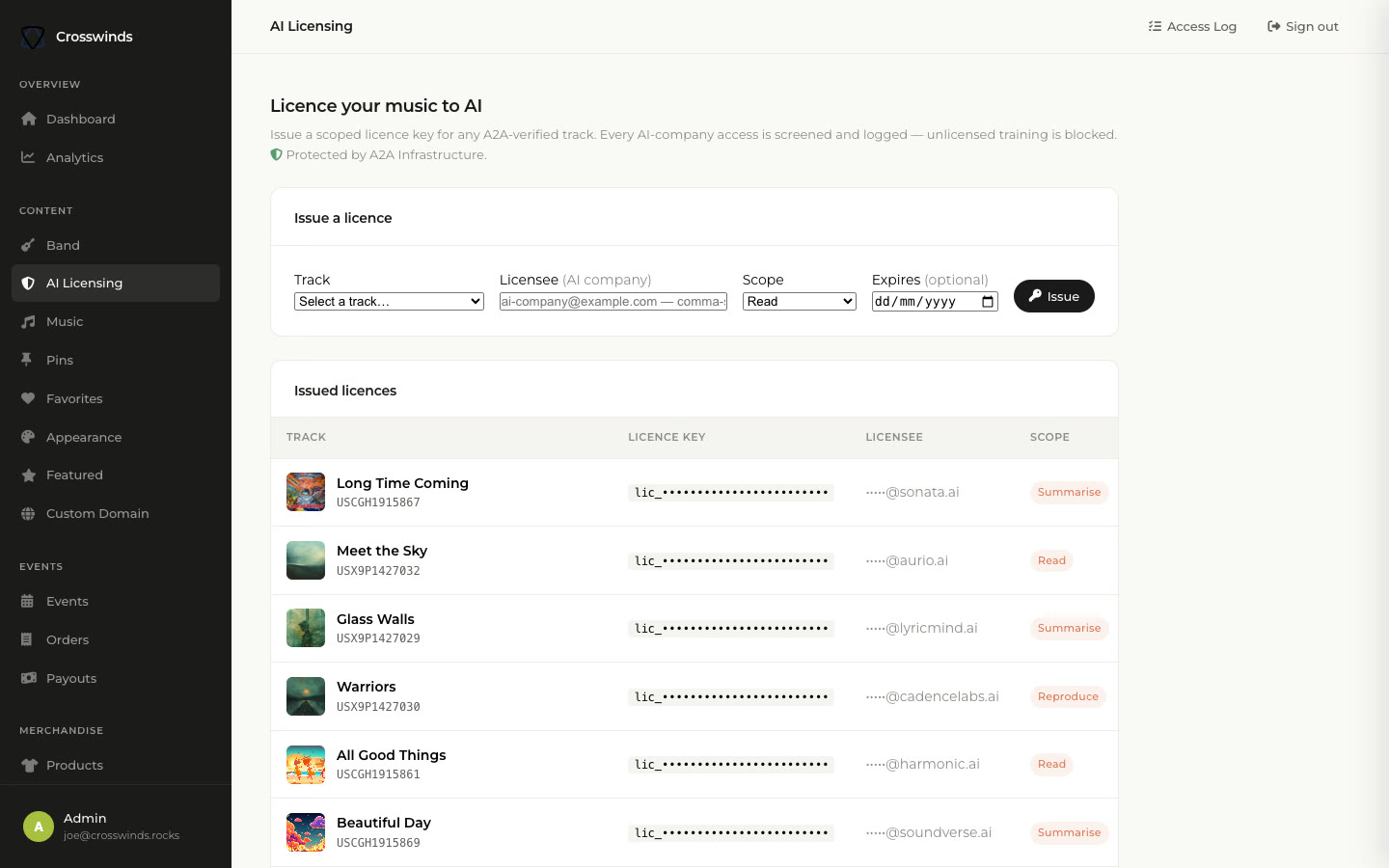
Task: Click the Sign out arrow icon
Action: click(1273, 26)
